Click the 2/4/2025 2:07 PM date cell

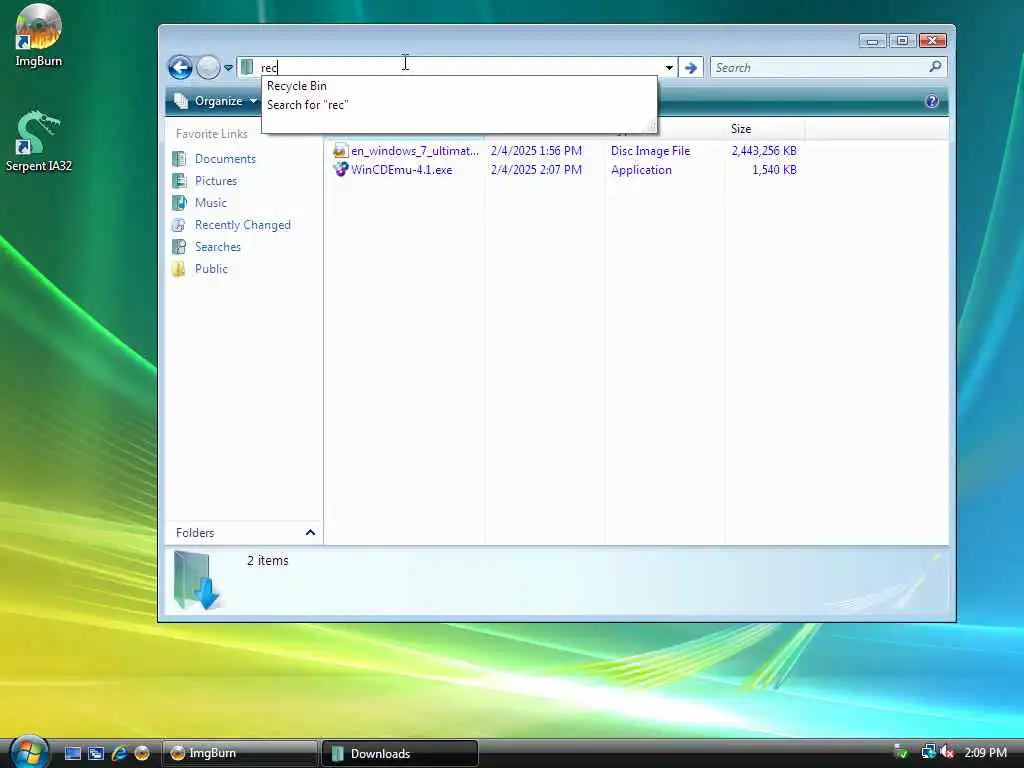click(x=536, y=170)
